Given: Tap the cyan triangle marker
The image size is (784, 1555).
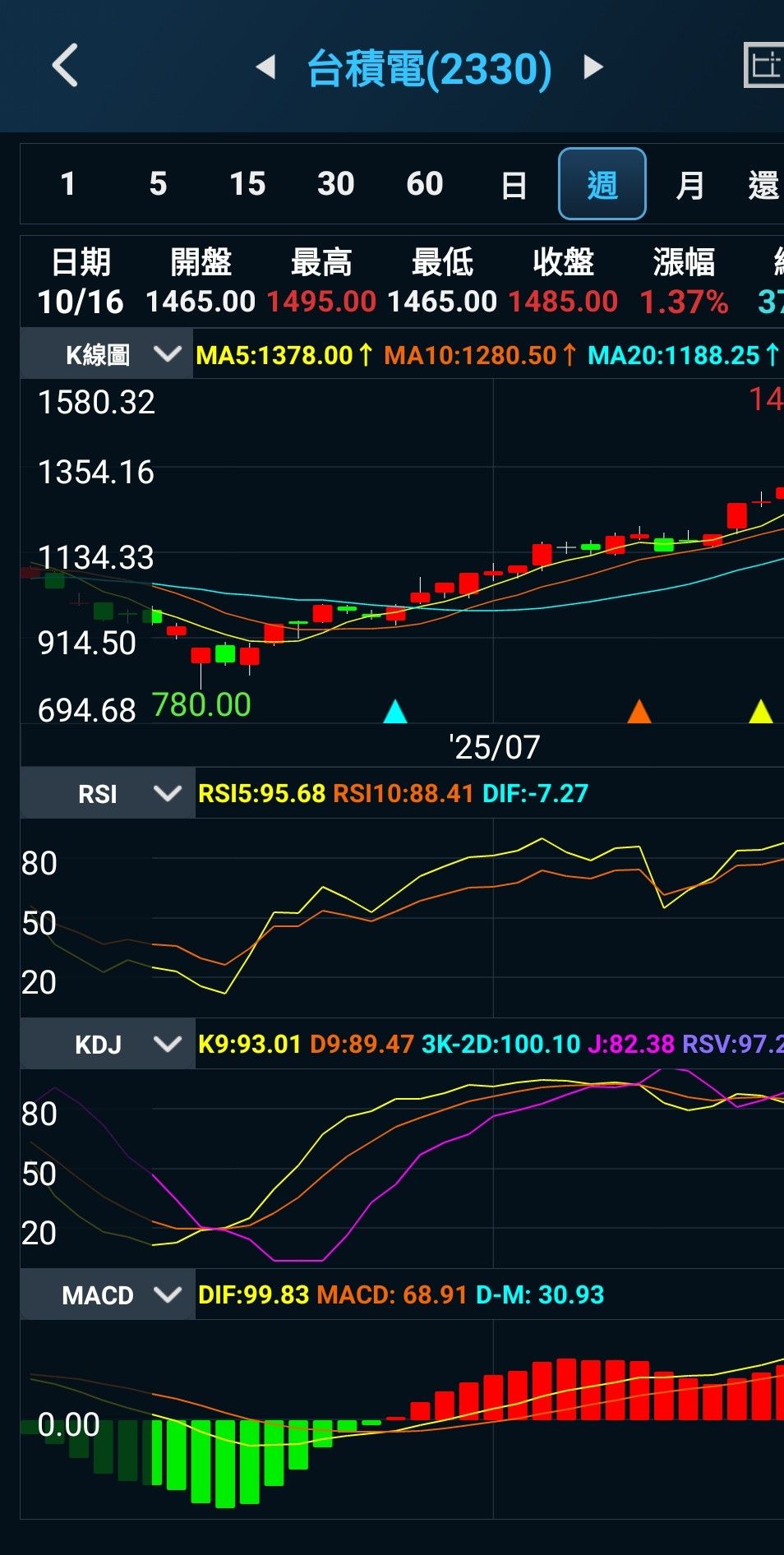Looking at the screenshot, I should [x=395, y=711].
